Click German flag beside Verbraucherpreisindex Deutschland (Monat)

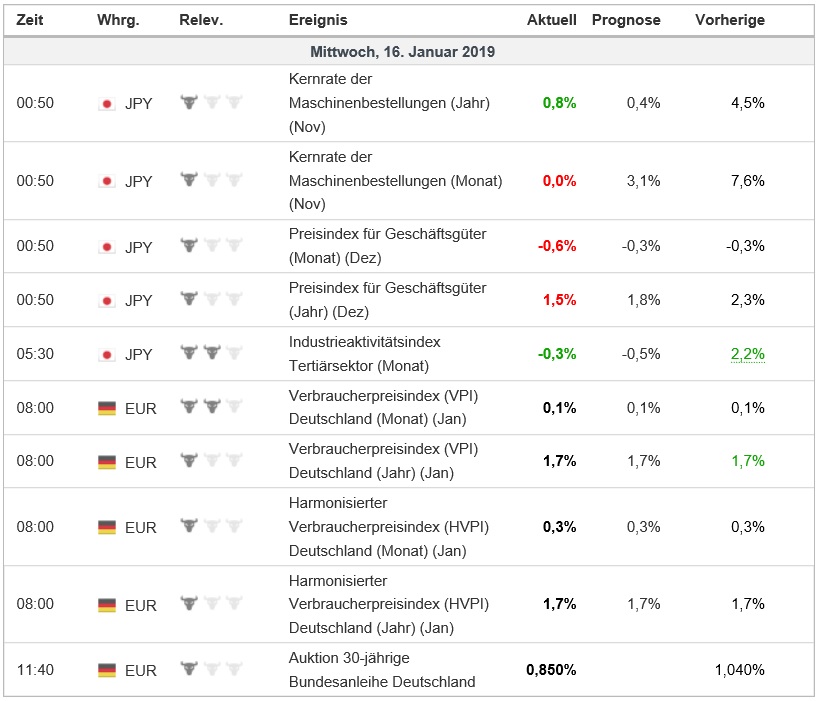pos(107,408)
